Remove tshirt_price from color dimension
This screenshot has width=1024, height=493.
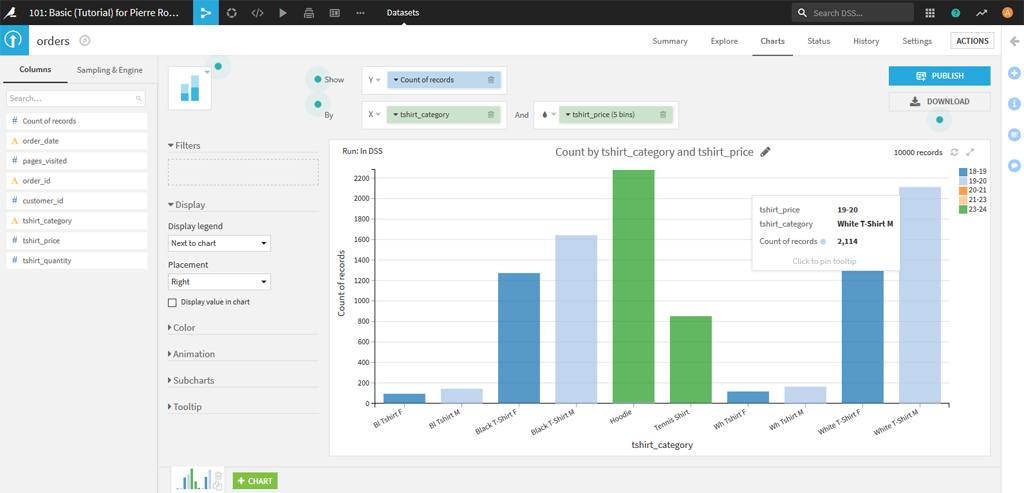663,114
